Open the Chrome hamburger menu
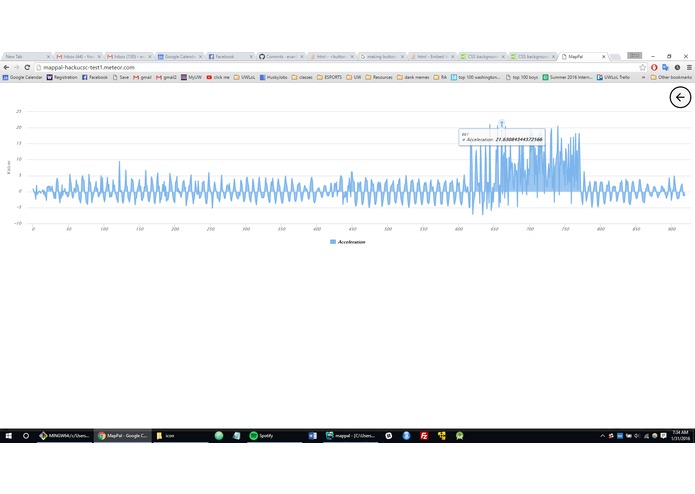The width and height of the screenshot is (695, 494). click(689, 67)
